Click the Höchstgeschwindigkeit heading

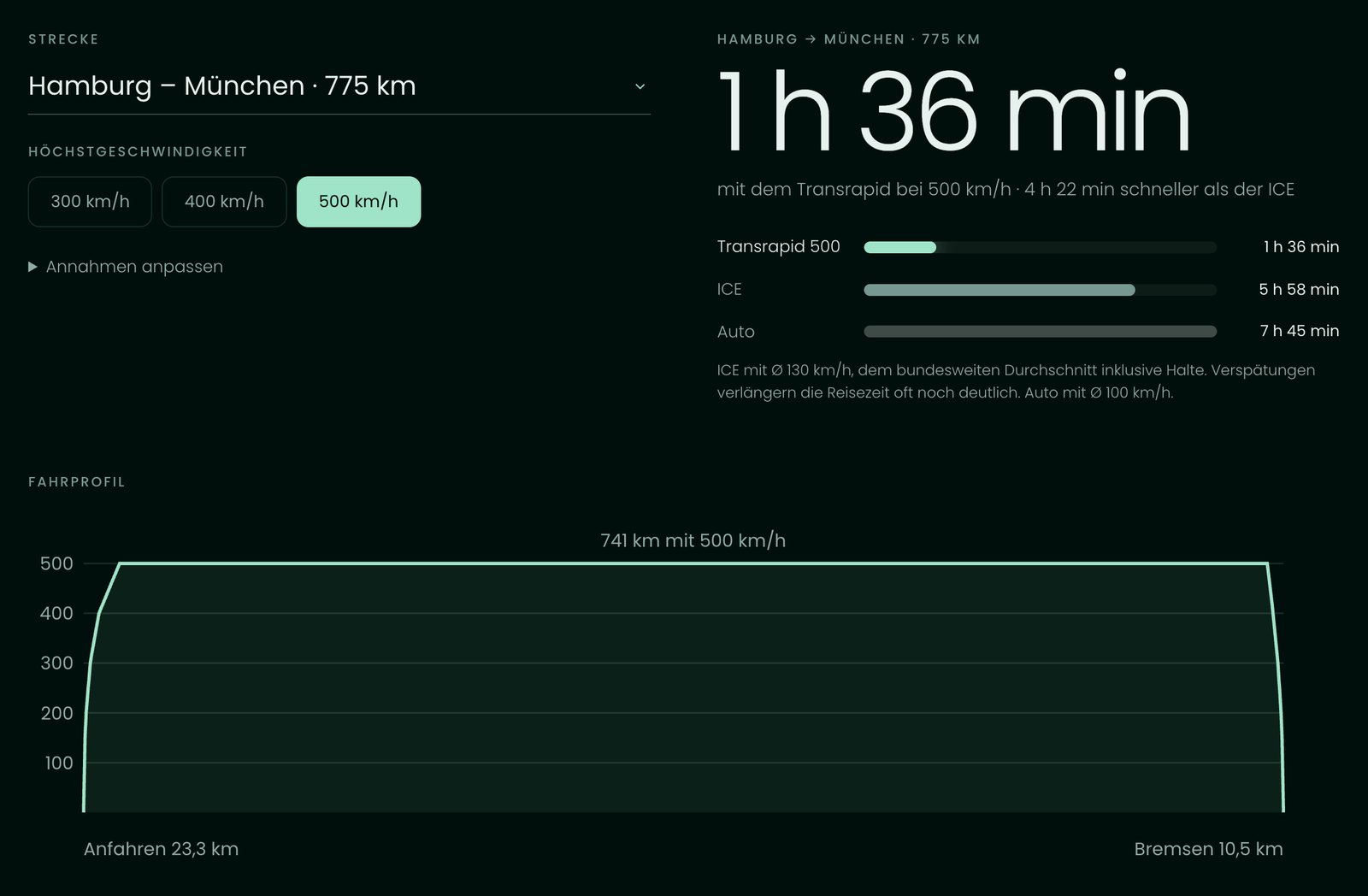pyautogui.click(x=138, y=152)
